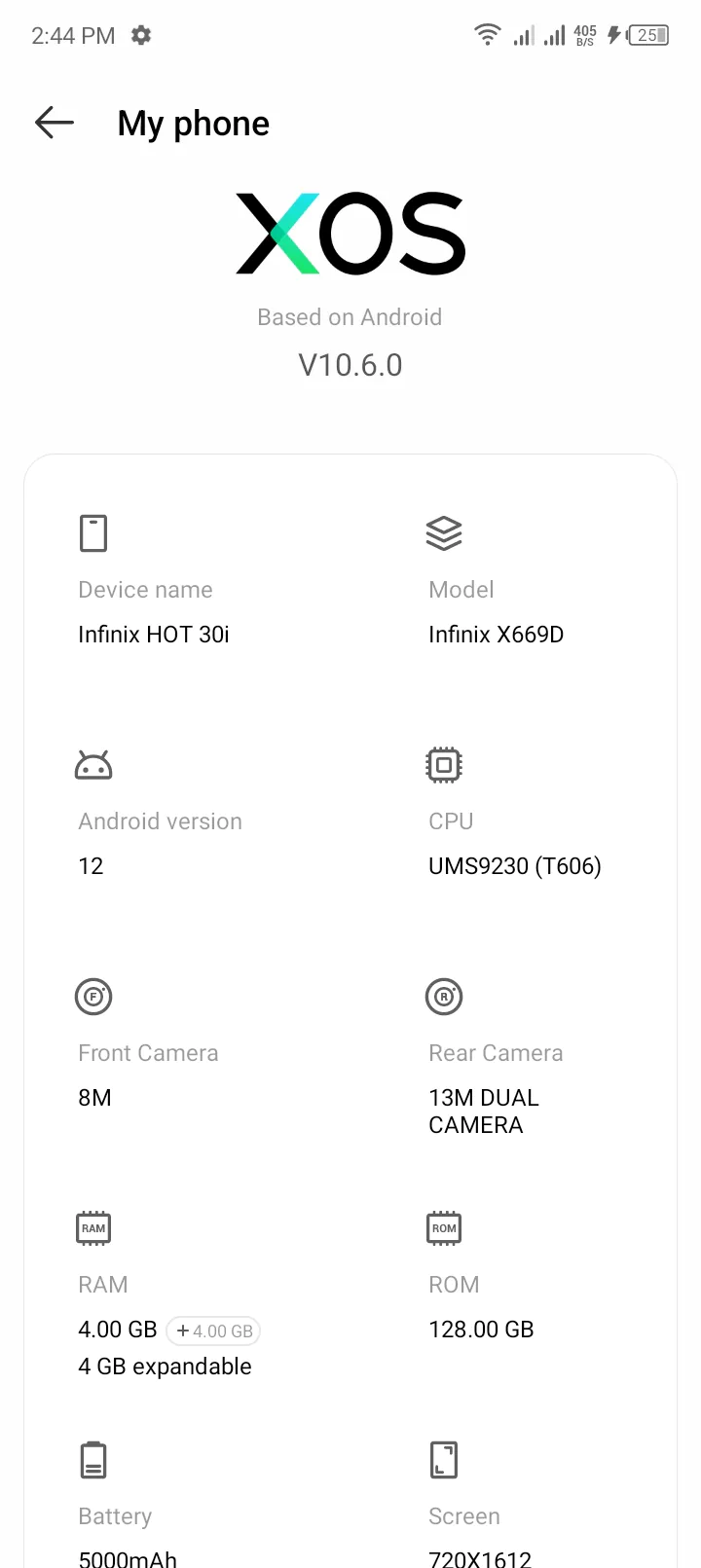Tap the Model layers icon
This screenshot has width=701, height=1568.
[444, 533]
